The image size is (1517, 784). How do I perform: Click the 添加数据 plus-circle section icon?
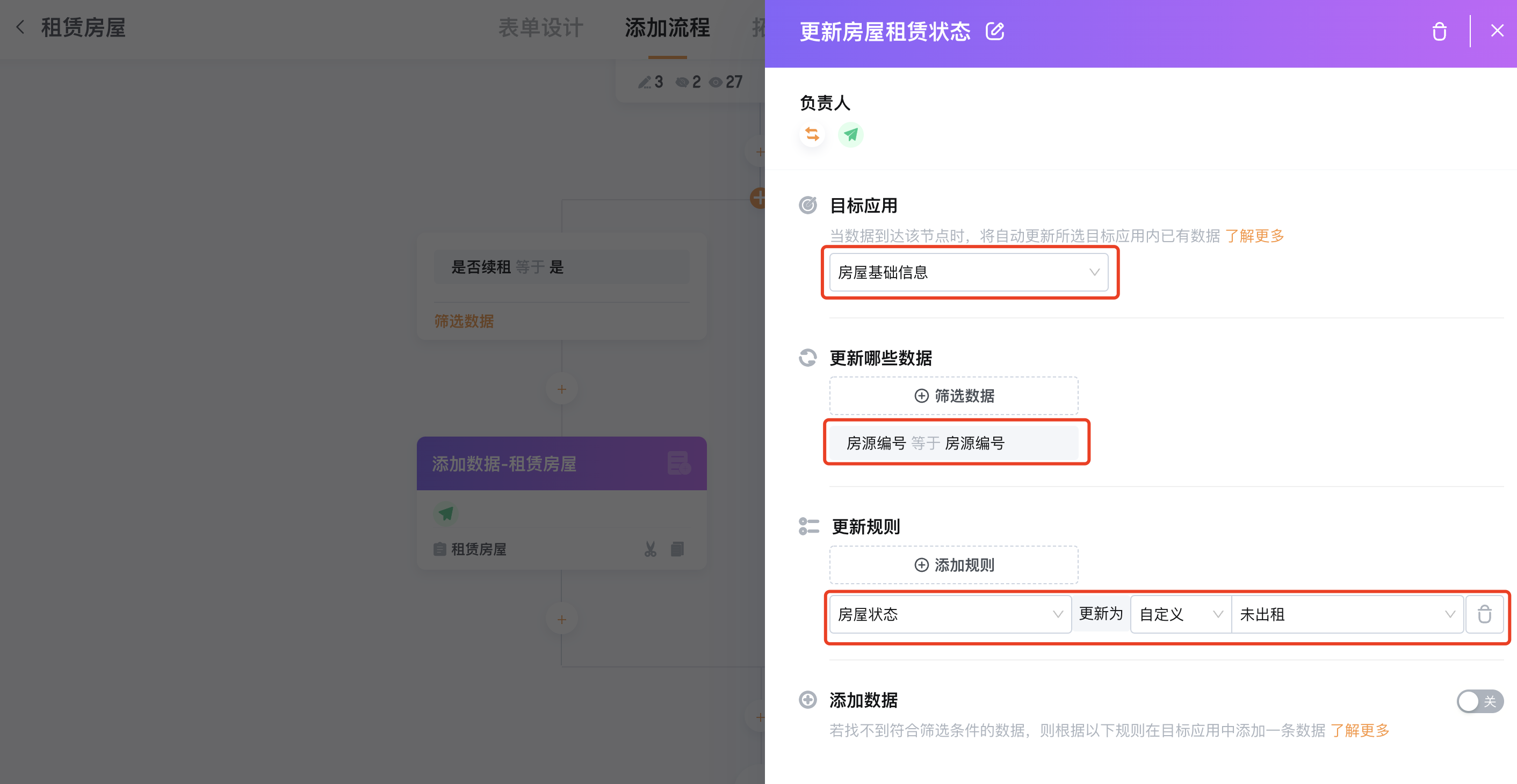(x=808, y=700)
